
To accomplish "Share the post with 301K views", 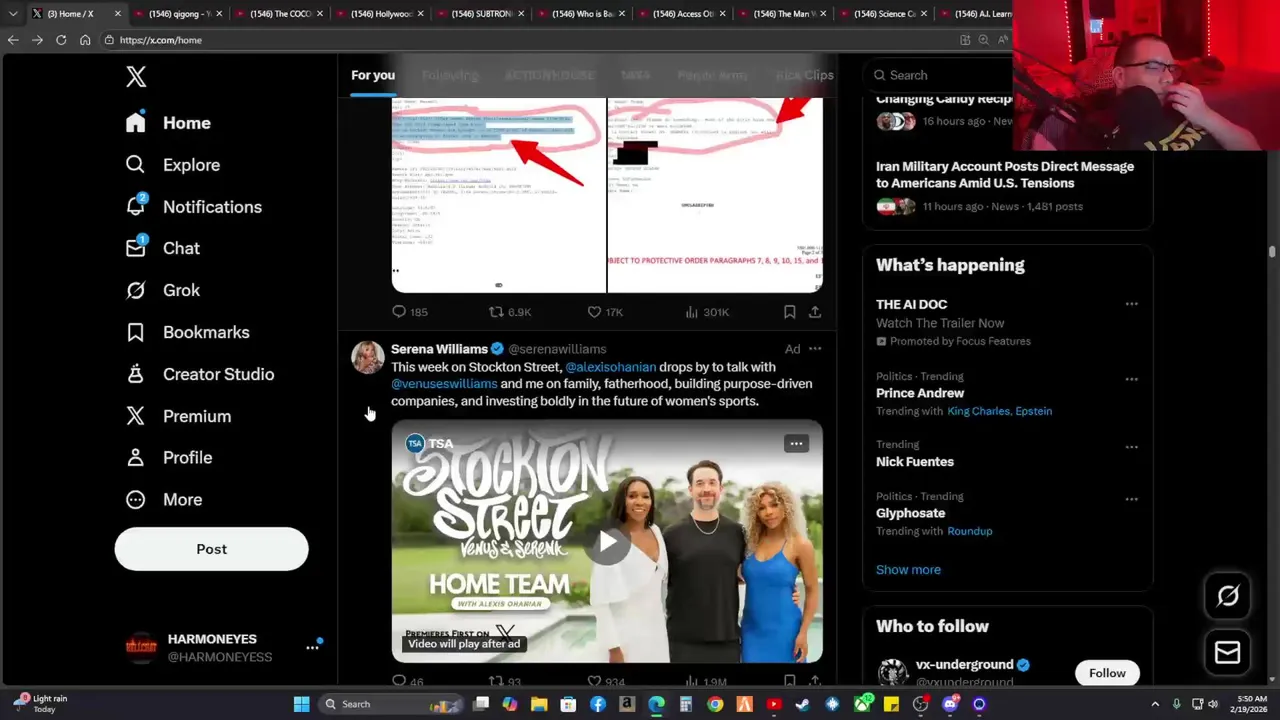I will pyautogui.click(x=815, y=312).
